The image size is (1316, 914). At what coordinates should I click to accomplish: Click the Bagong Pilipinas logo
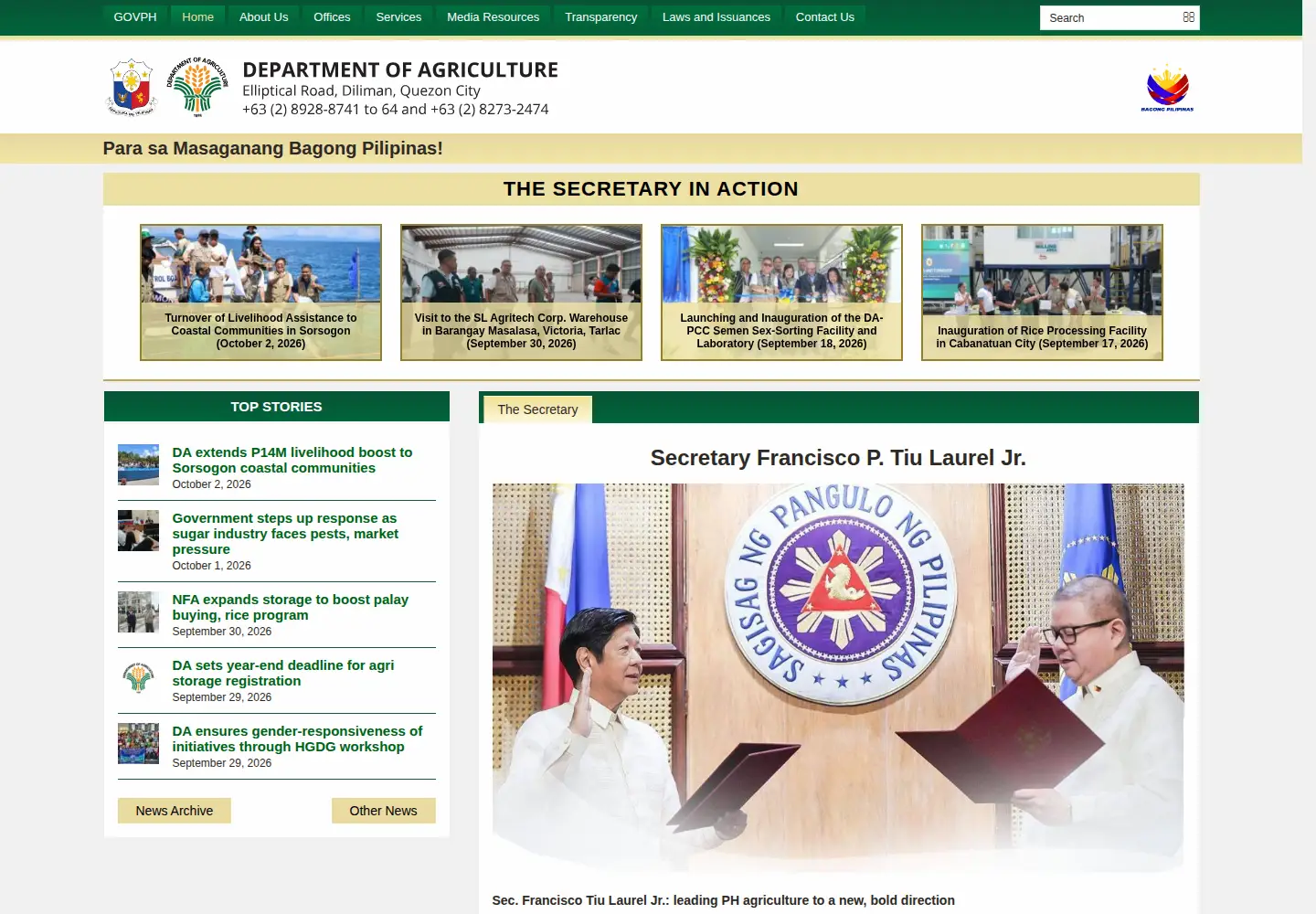pos(1167,88)
